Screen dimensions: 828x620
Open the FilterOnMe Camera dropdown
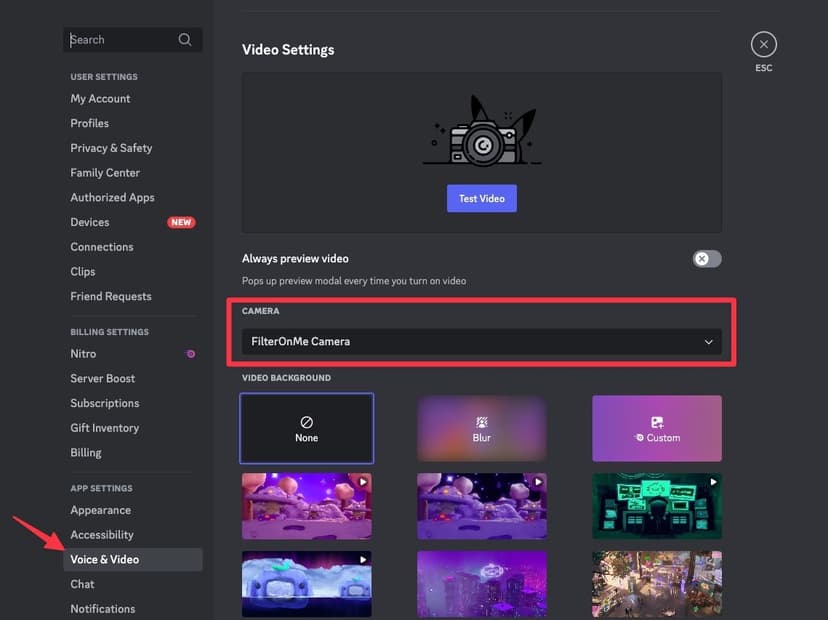481,341
